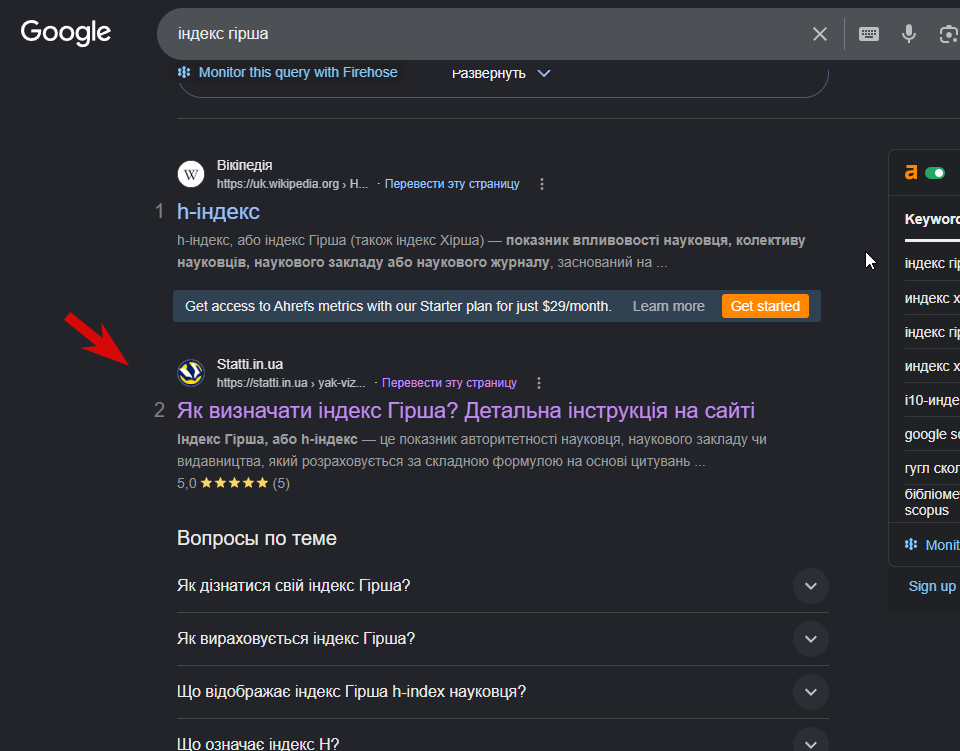Click the Wikipedia favicon
The height and width of the screenshot is (751, 960).
click(191, 174)
